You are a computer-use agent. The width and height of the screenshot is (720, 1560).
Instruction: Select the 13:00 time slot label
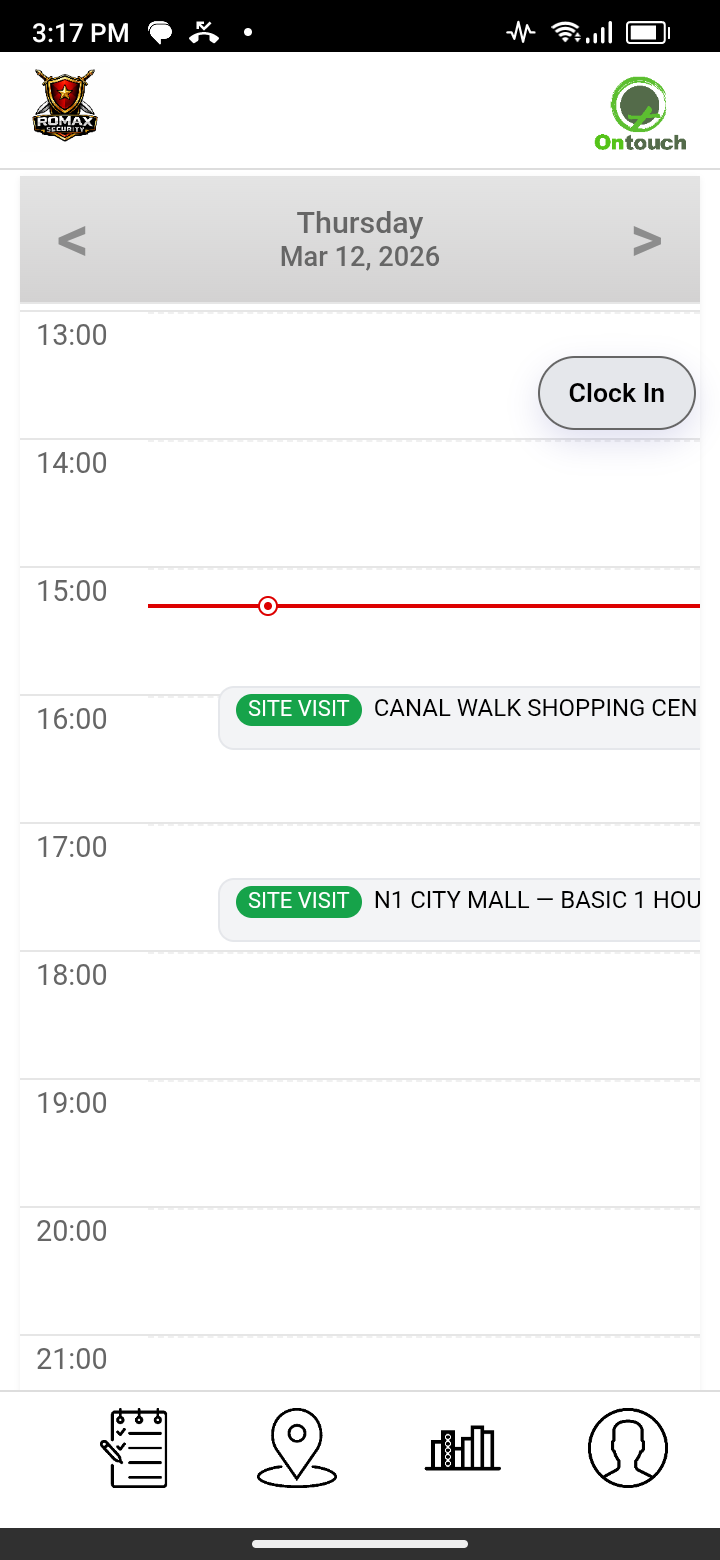tap(72, 335)
